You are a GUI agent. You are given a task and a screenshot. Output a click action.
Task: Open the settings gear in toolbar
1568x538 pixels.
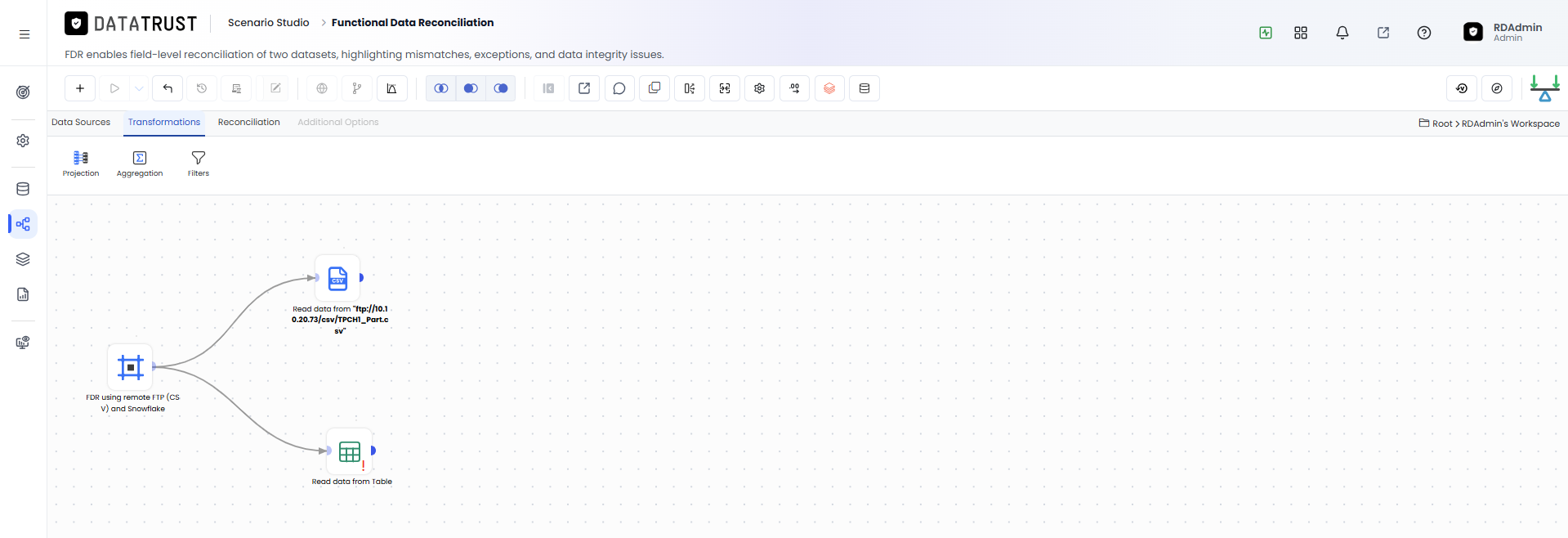point(760,88)
